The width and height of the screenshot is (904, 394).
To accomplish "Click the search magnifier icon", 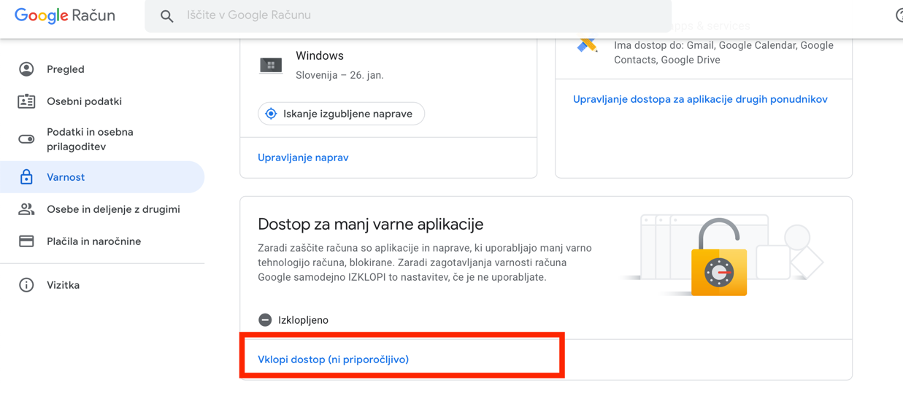I will pyautogui.click(x=167, y=16).
